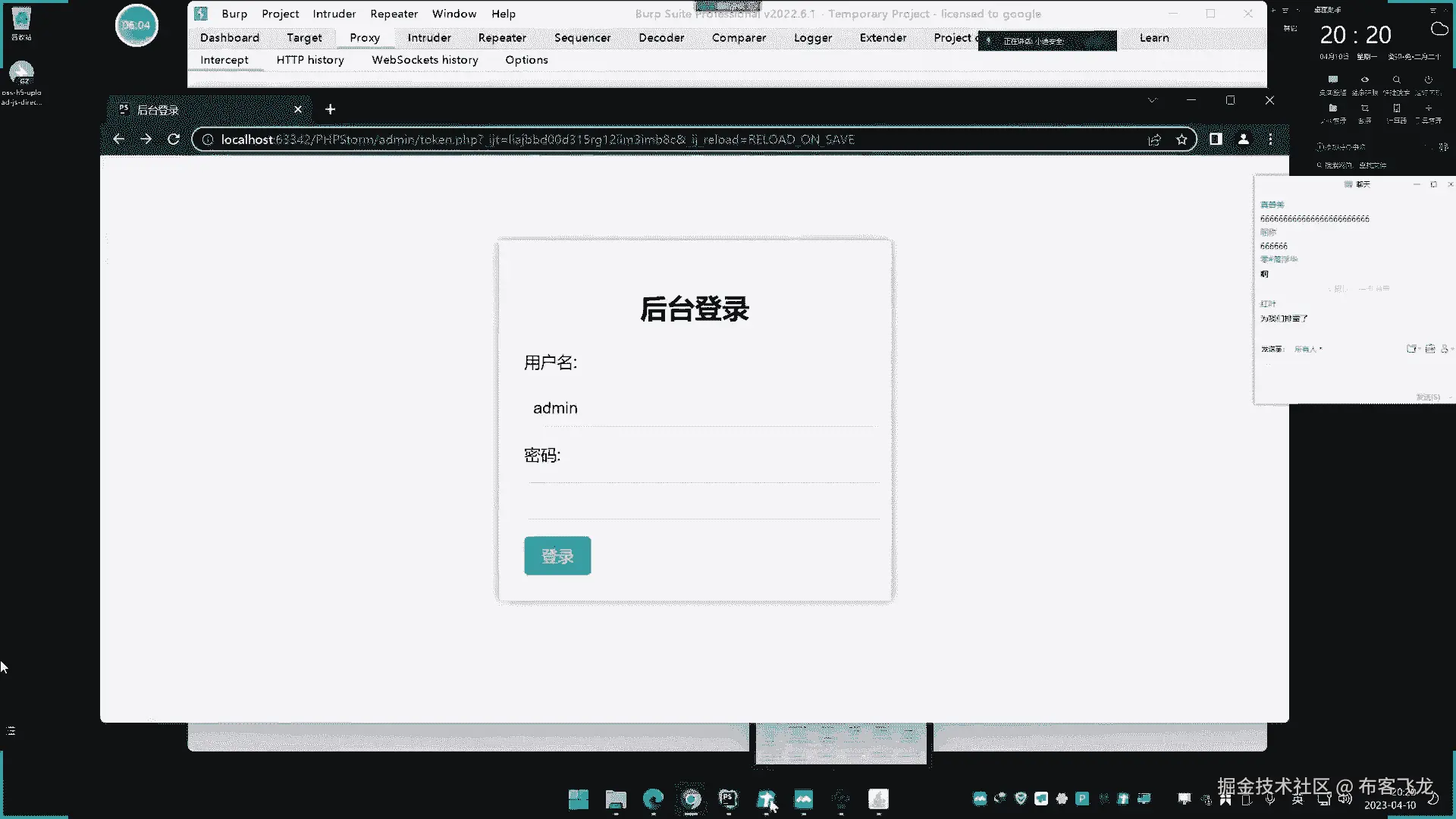Open the browser profile icon

[1244, 140]
